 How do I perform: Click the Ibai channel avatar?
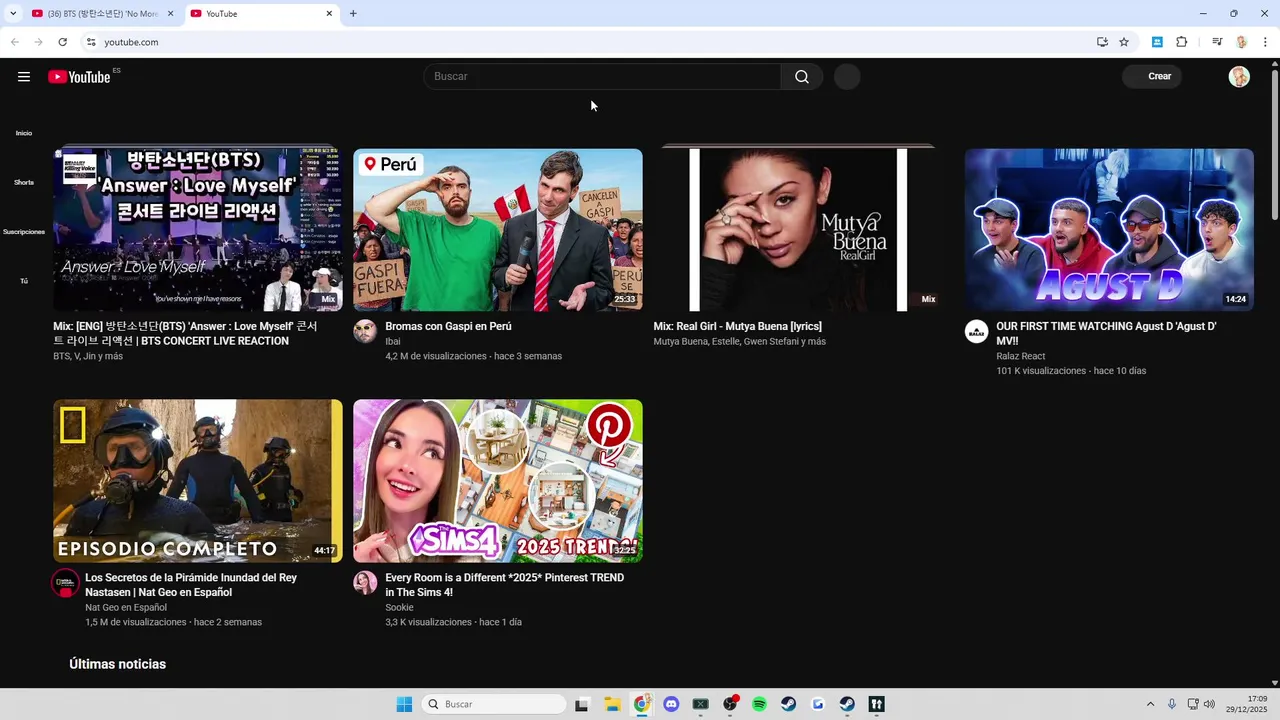coord(365,332)
